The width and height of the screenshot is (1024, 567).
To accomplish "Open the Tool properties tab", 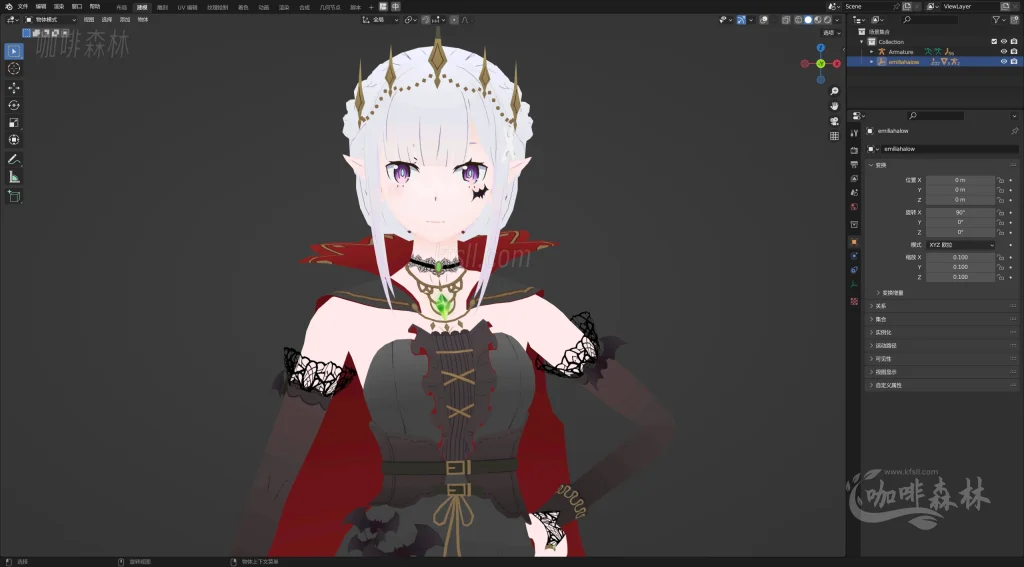I will (x=854, y=133).
